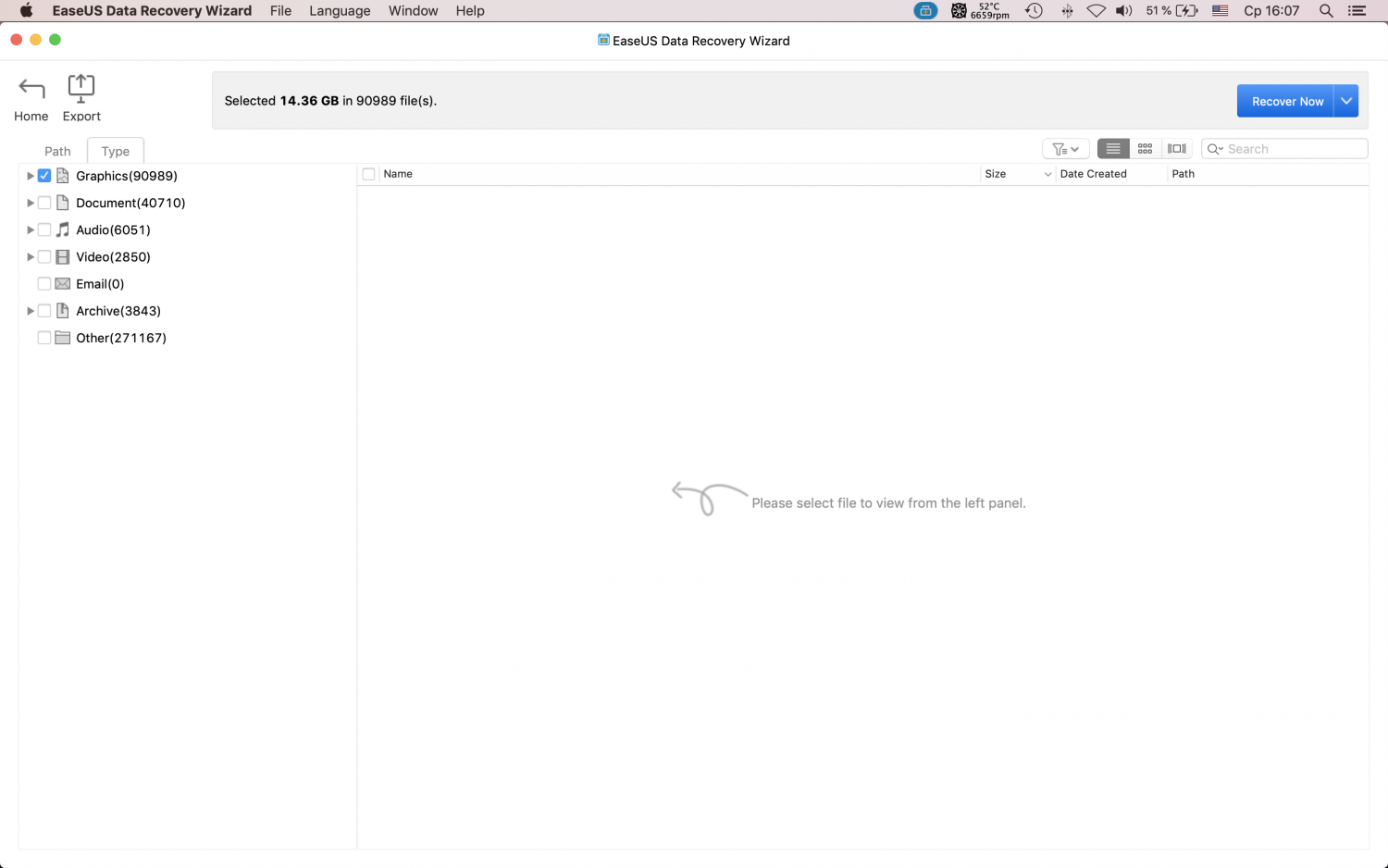Click the Wi-Fi status icon
This screenshot has width=1388, height=868.
(1097, 11)
